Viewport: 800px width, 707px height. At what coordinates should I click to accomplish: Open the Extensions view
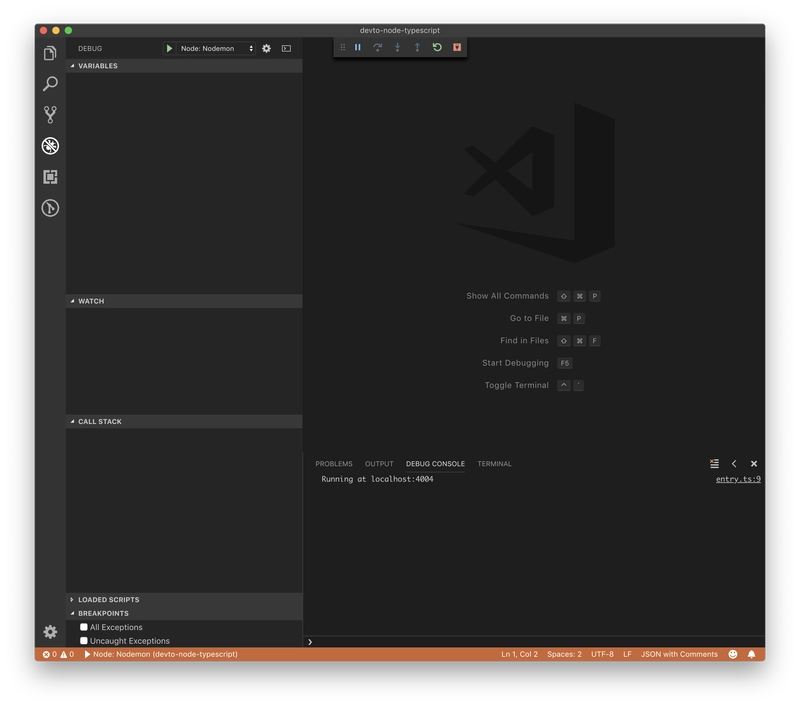[x=50, y=177]
